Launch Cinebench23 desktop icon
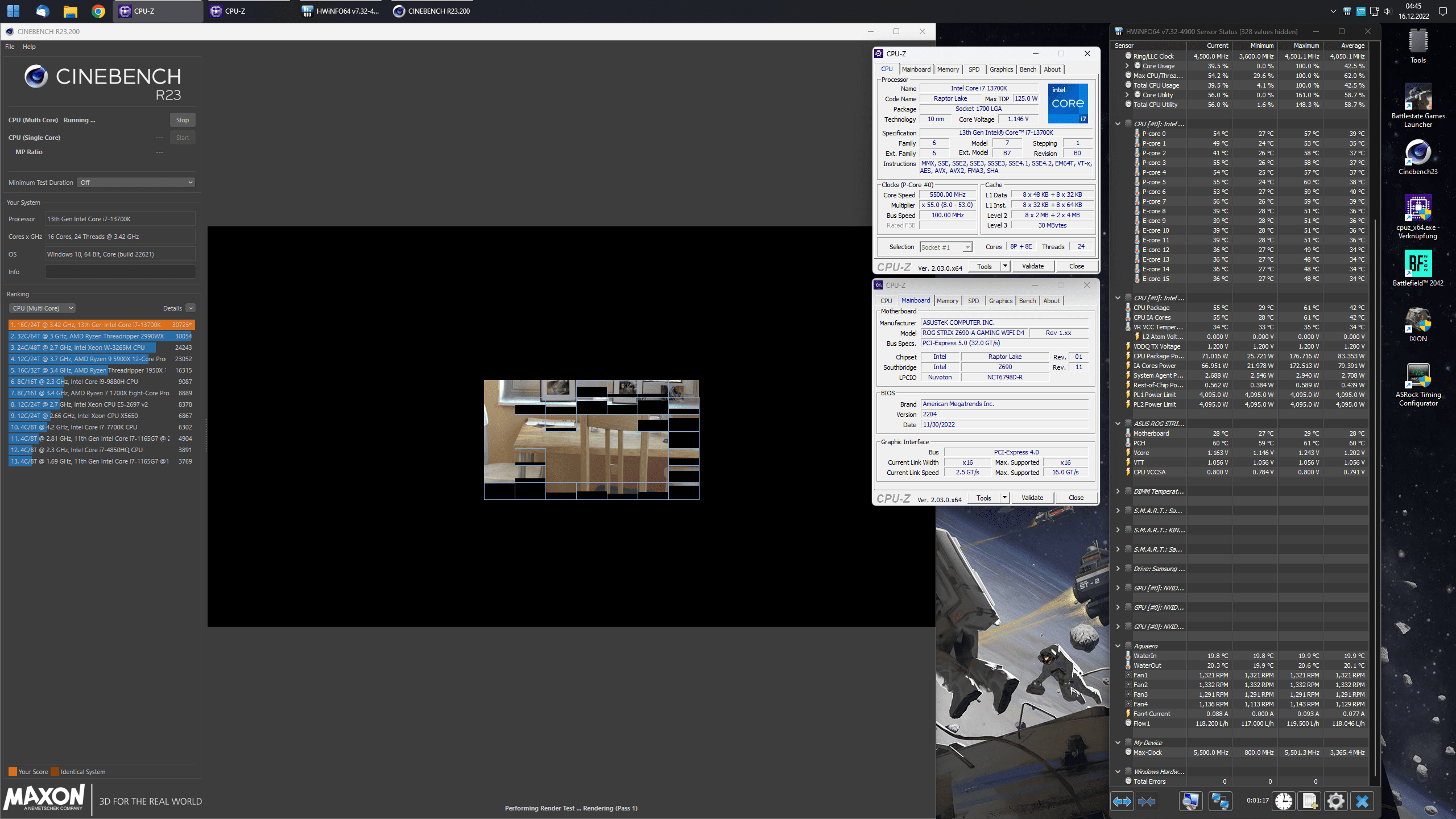This screenshot has height=819, width=1456. pos(1418,158)
